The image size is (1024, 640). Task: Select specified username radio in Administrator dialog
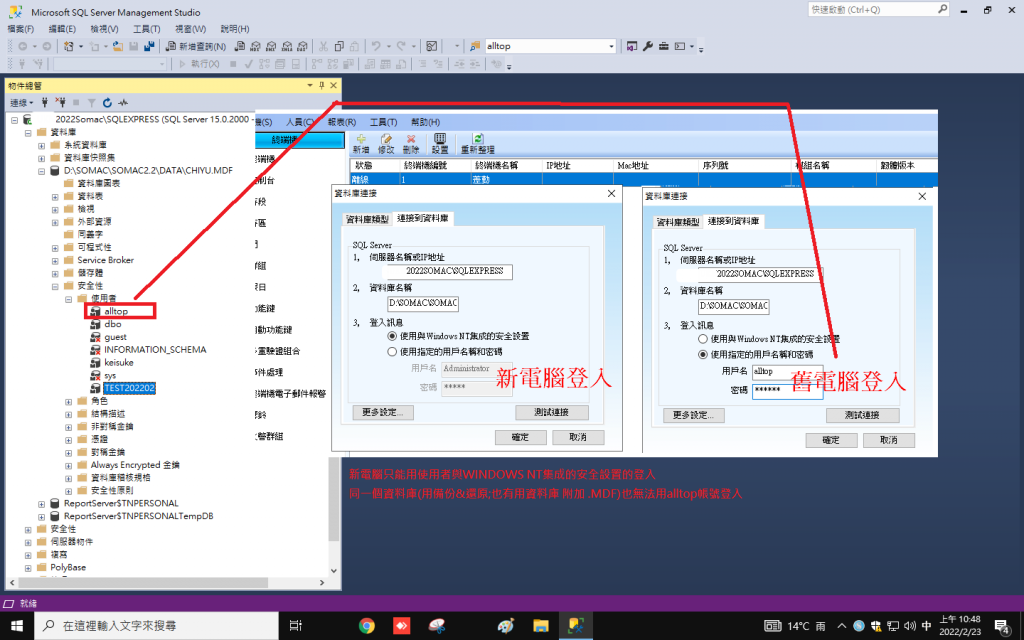tap(392, 352)
